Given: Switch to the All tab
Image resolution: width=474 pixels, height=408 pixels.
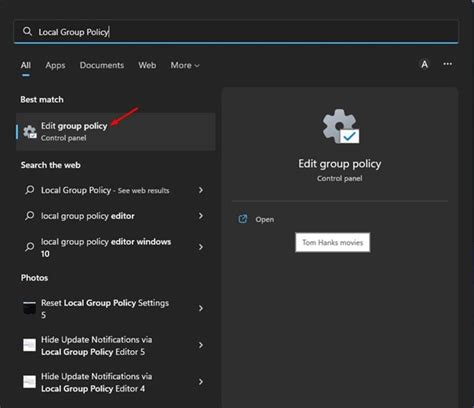Looking at the screenshot, I should pyautogui.click(x=26, y=65).
